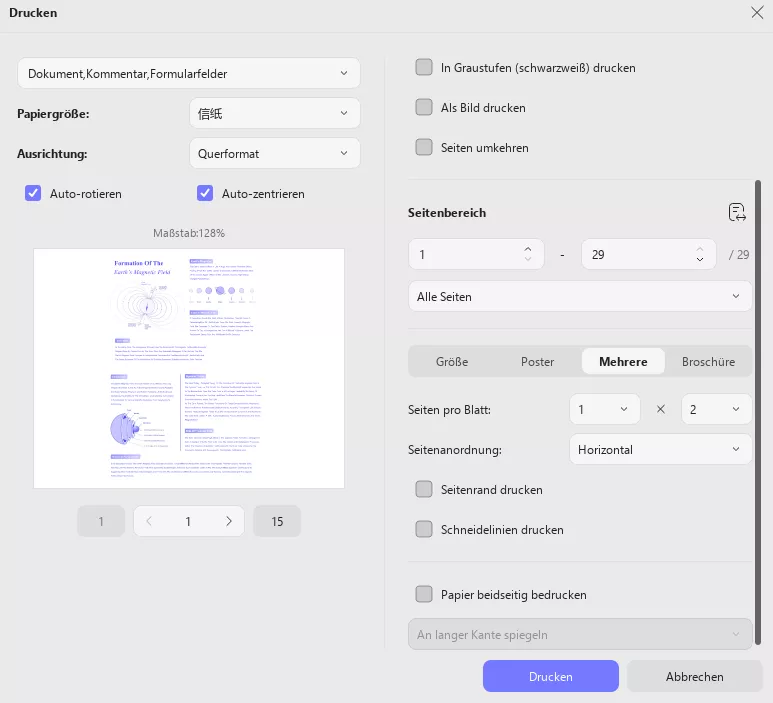Disable the Auto-rotieren checkbox
The image size is (773, 703).
(33, 194)
